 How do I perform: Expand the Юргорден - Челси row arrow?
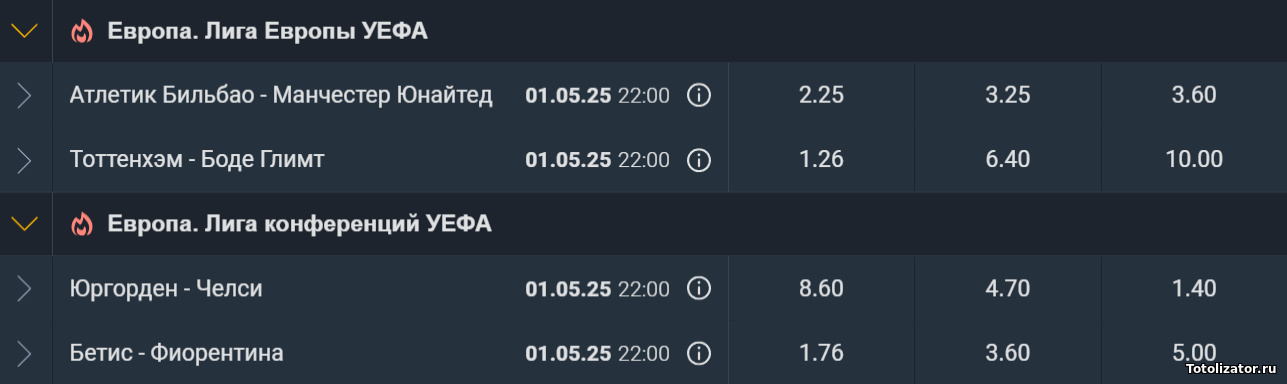pyautogui.click(x=24, y=289)
